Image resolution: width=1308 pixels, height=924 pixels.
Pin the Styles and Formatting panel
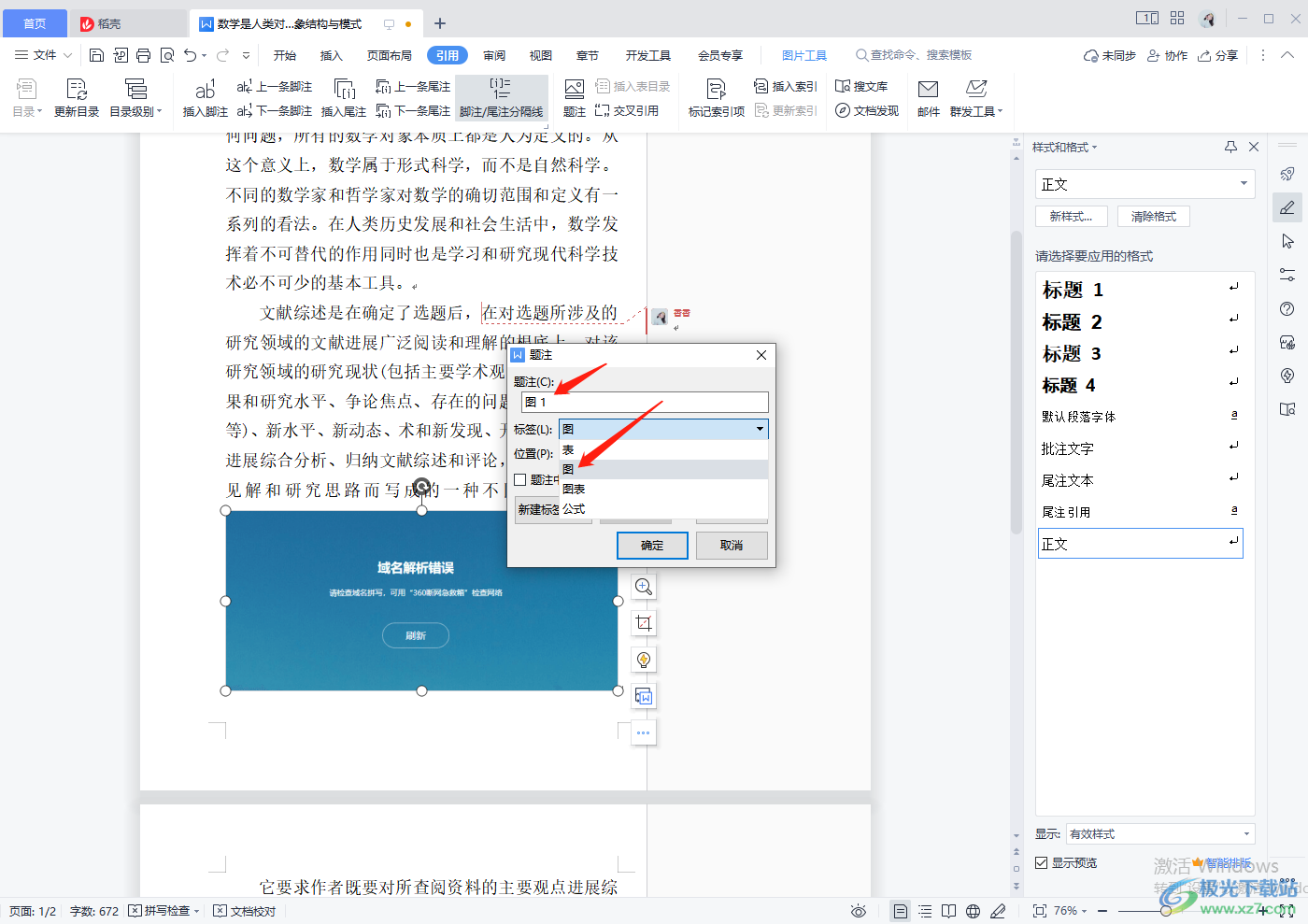click(x=1230, y=147)
